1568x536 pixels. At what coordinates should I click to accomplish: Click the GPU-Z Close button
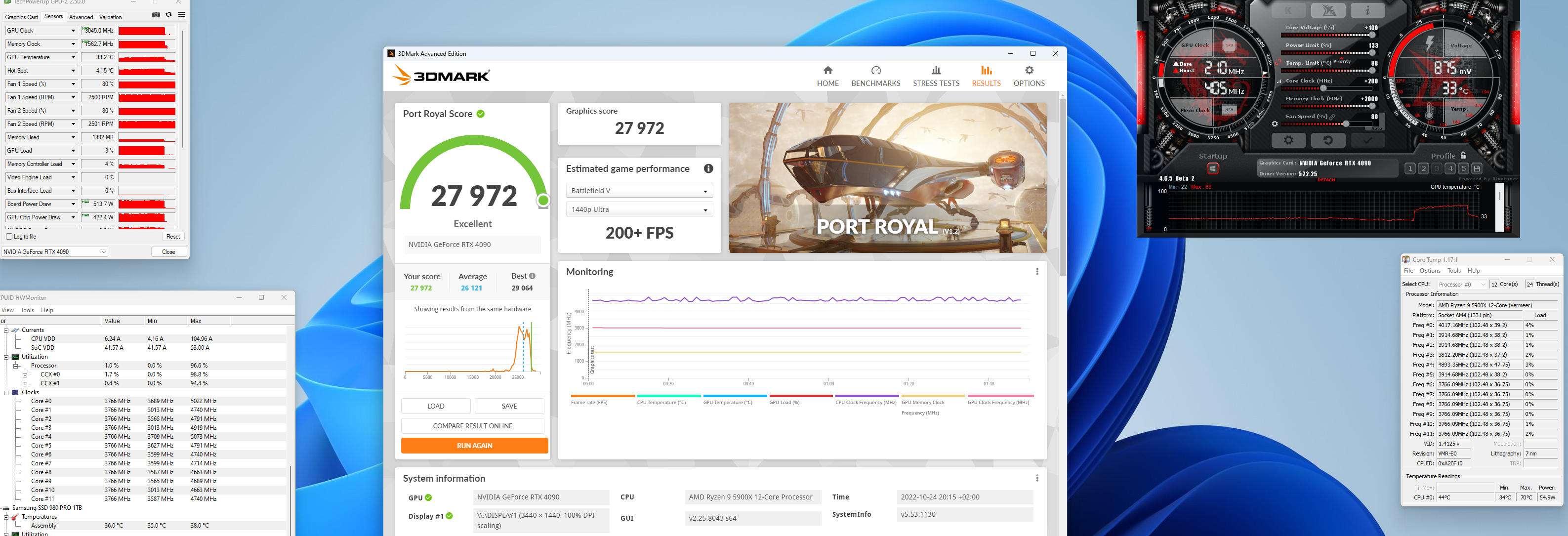pos(168,252)
